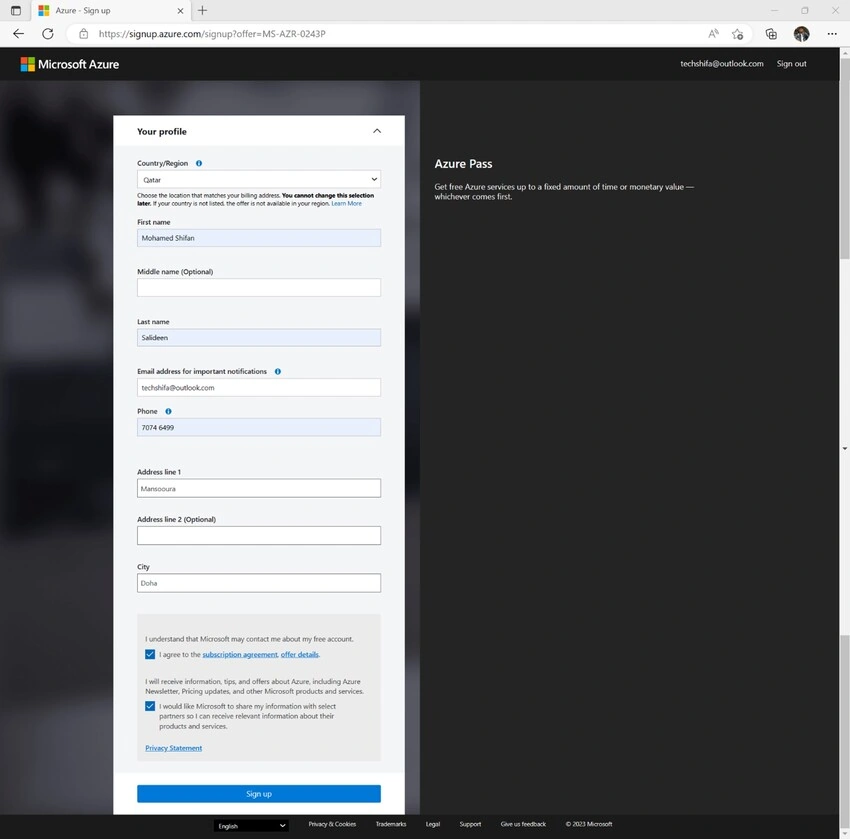Click the info icon next to Country/Region

pyautogui.click(x=199, y=163)
